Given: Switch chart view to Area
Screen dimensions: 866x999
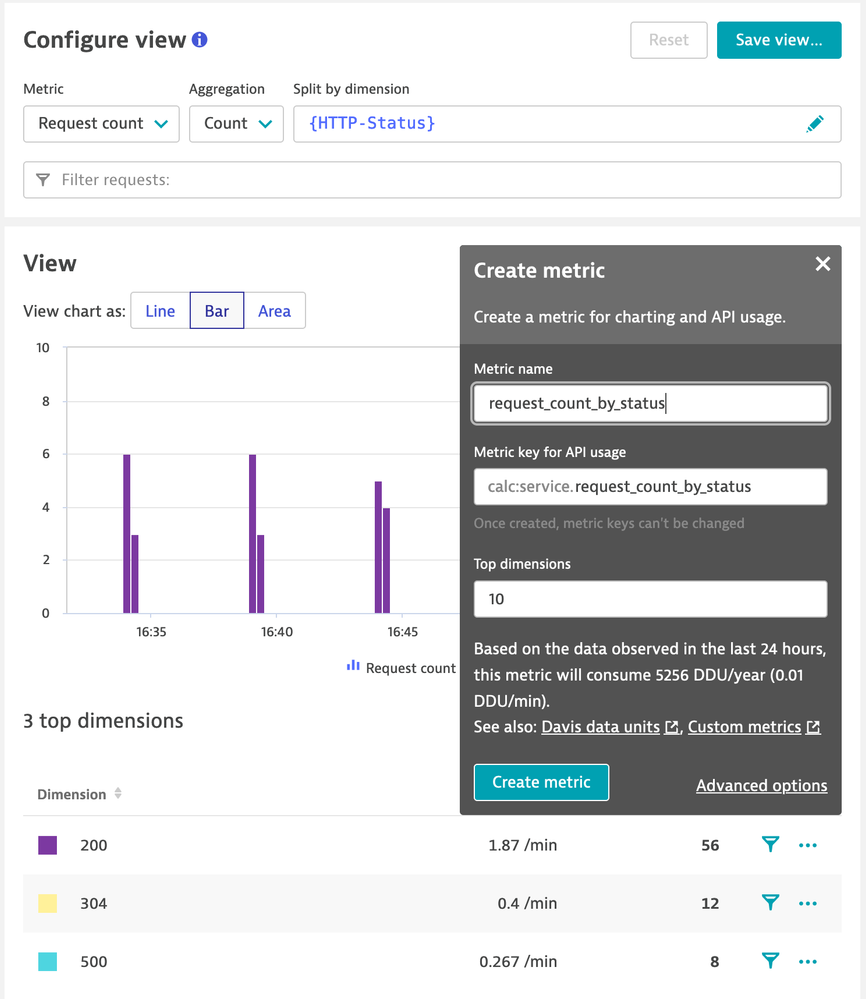Looking at the screenshot, I should click(274, 311).
